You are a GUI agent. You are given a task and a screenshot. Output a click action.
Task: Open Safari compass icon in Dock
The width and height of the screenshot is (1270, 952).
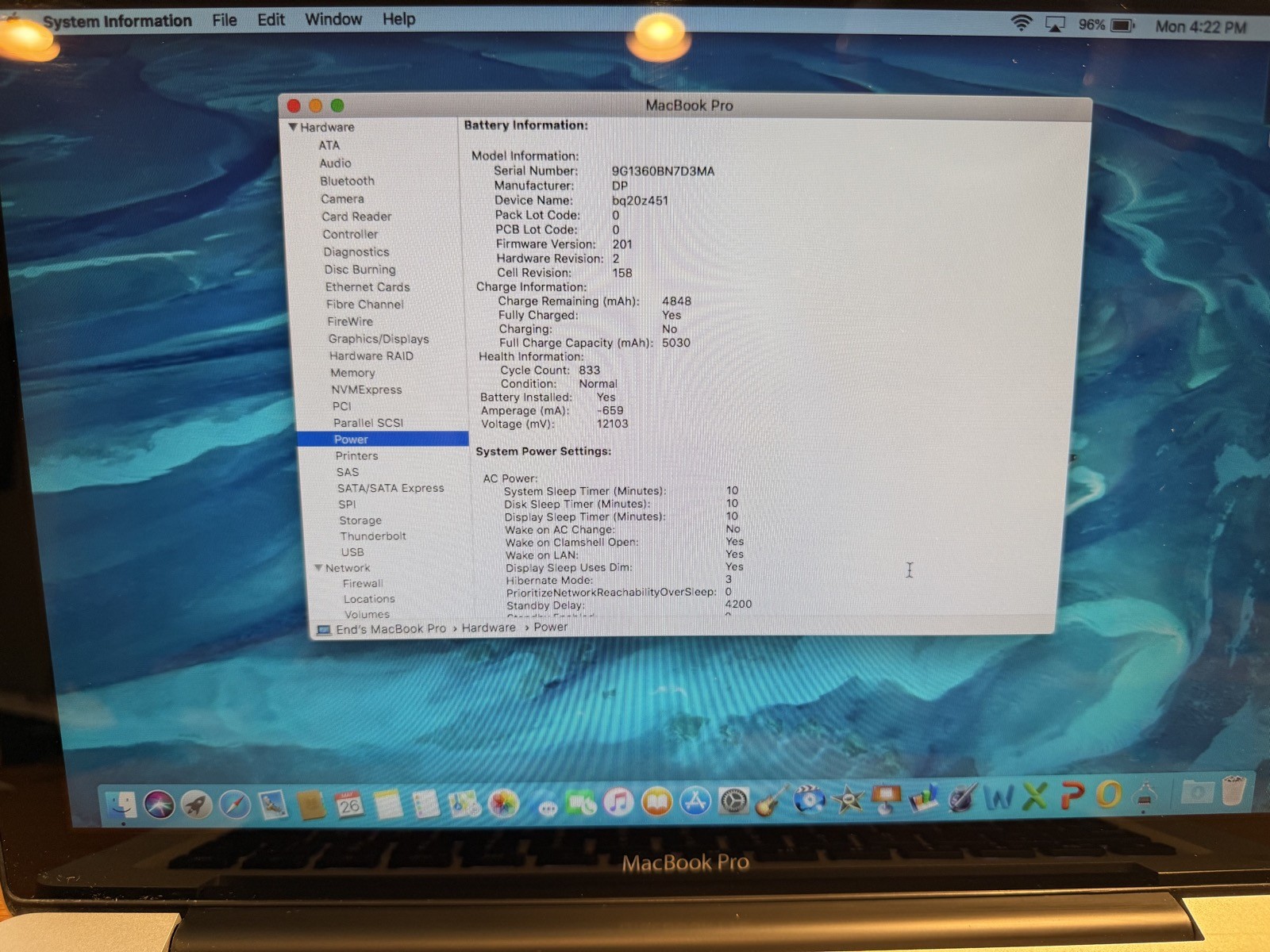(234, 804)
